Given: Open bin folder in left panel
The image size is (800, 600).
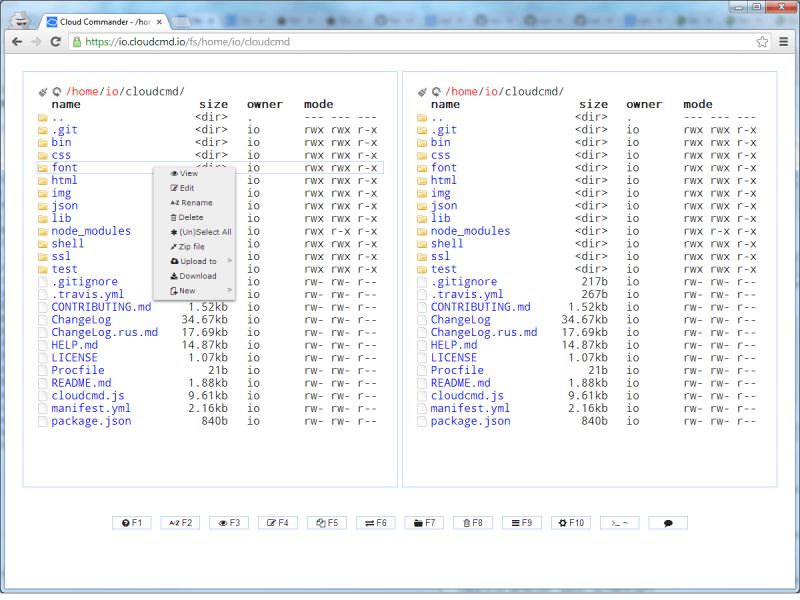Looking at the screenshot, I should tap(61, 143).
